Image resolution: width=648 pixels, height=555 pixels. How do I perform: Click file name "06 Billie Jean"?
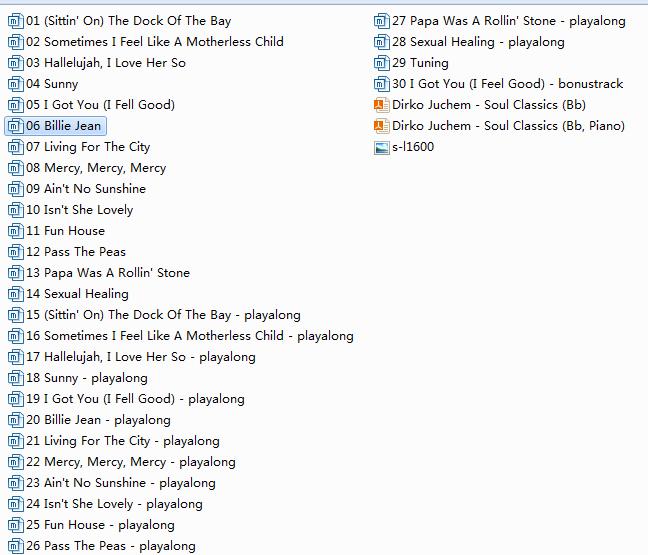63,126
